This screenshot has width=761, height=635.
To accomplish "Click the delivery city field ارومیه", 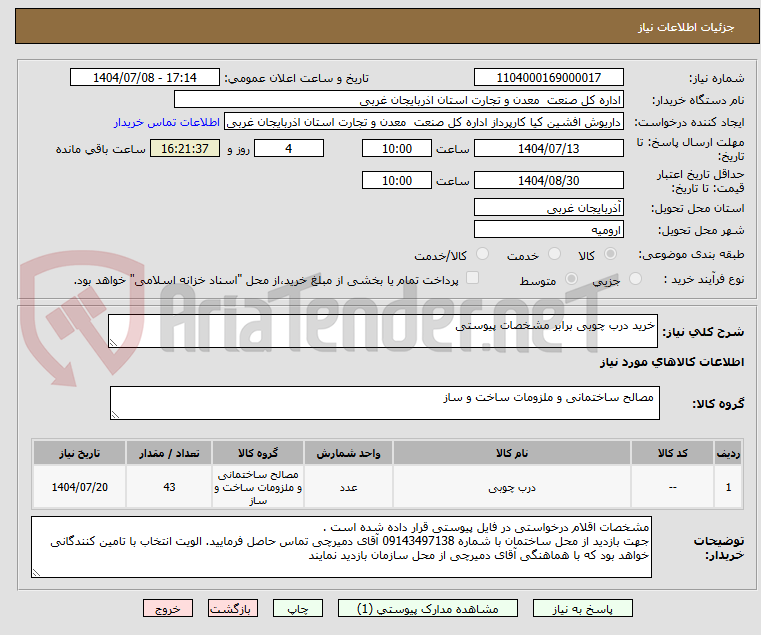I will click(x=548, y=230).
